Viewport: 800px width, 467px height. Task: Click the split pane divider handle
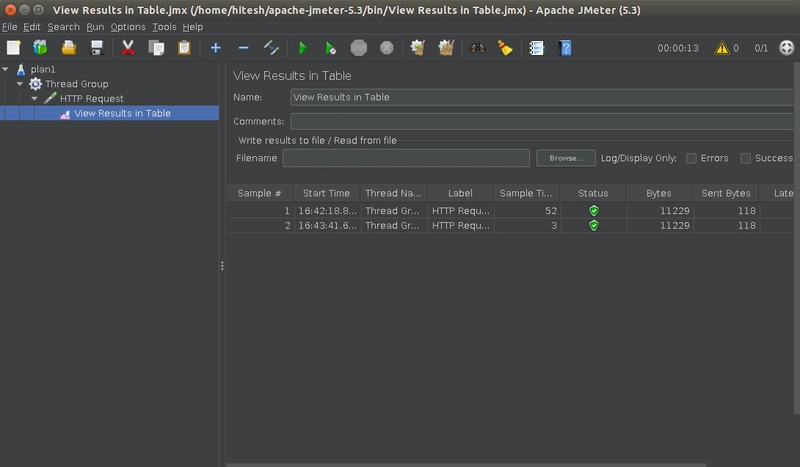222,266
